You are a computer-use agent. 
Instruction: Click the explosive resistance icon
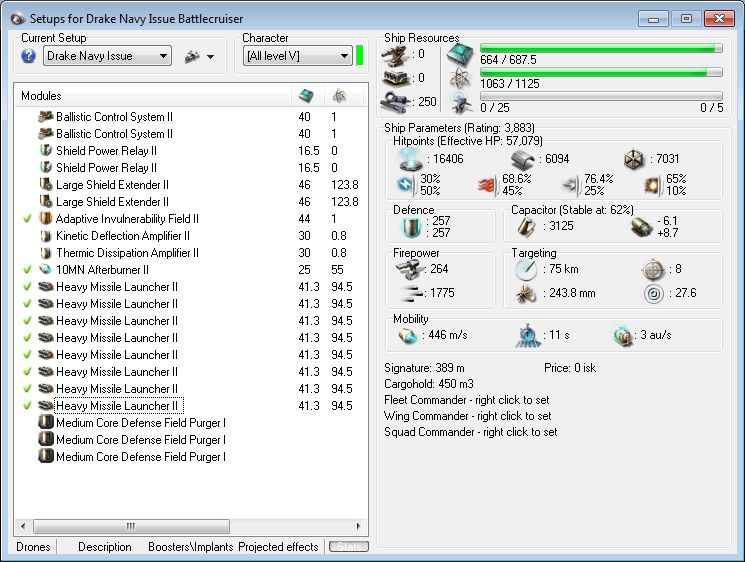point(653,185)
